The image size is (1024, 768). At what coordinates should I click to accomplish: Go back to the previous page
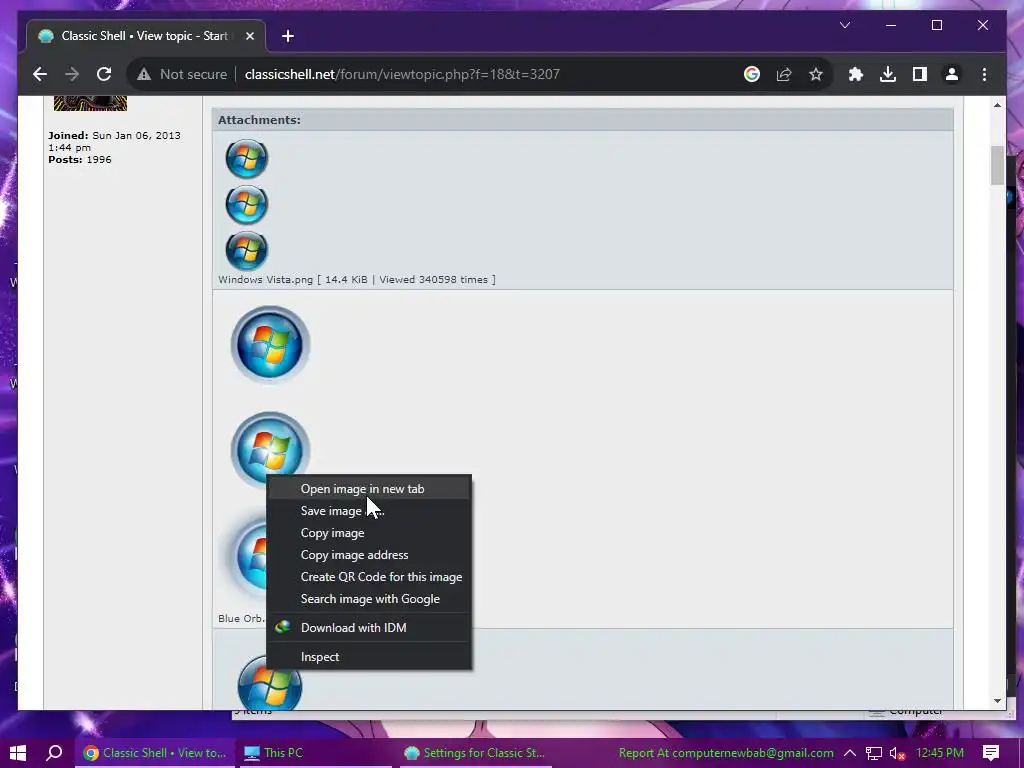pyautogui.click(x=40, y=74)
